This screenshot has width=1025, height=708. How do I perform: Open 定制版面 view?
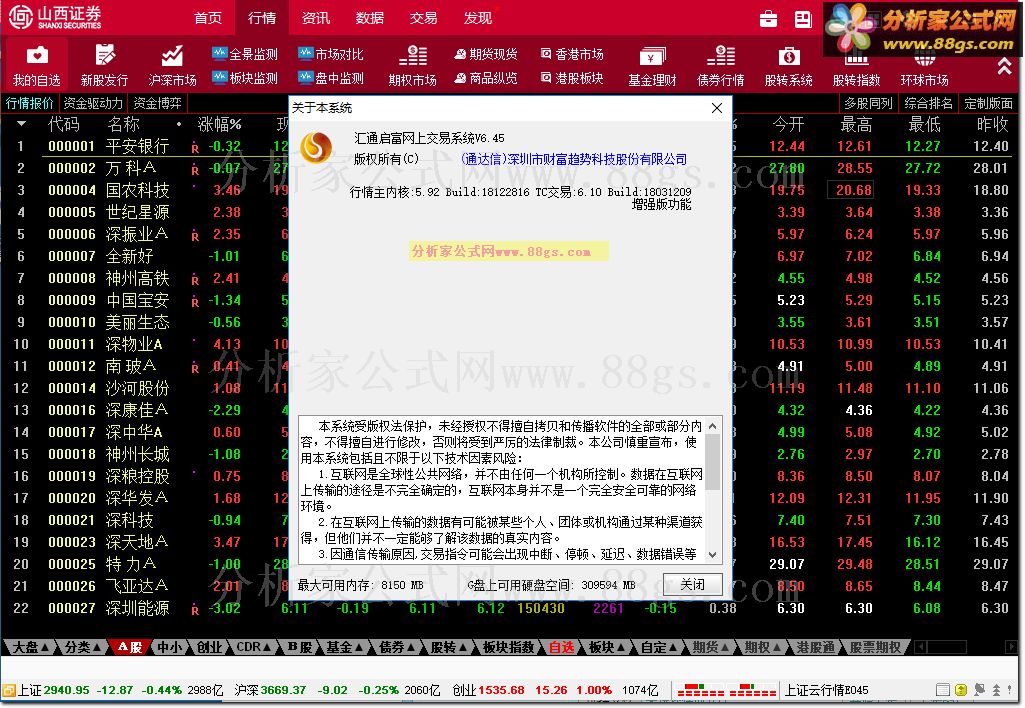988,103
